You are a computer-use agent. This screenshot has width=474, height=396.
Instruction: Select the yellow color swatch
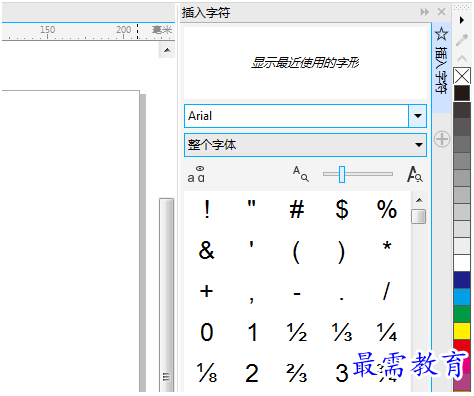[462, 331]
